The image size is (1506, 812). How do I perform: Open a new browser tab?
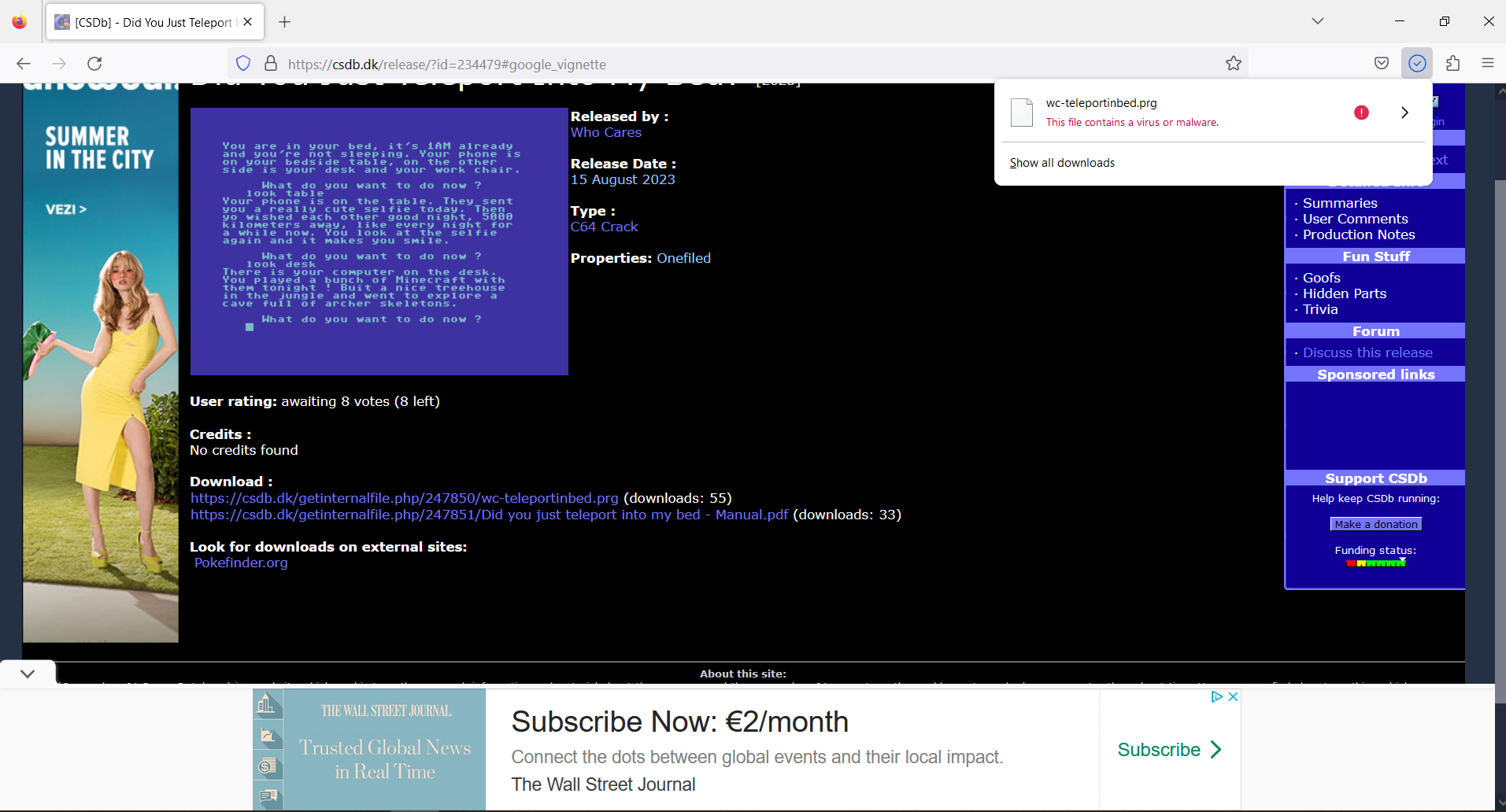point(285,22)
